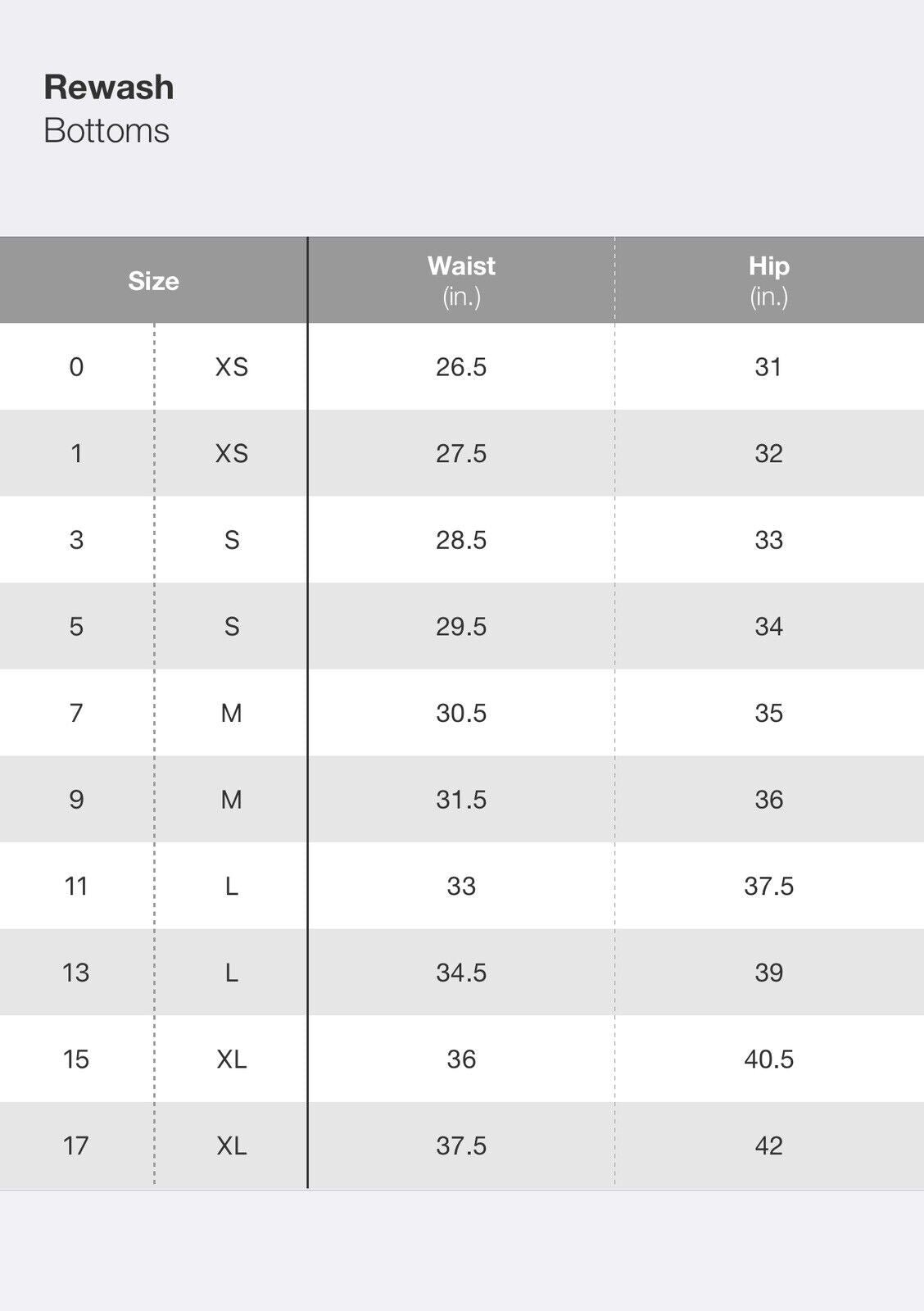Click the Bottoms subtitle text

[106, 131]
